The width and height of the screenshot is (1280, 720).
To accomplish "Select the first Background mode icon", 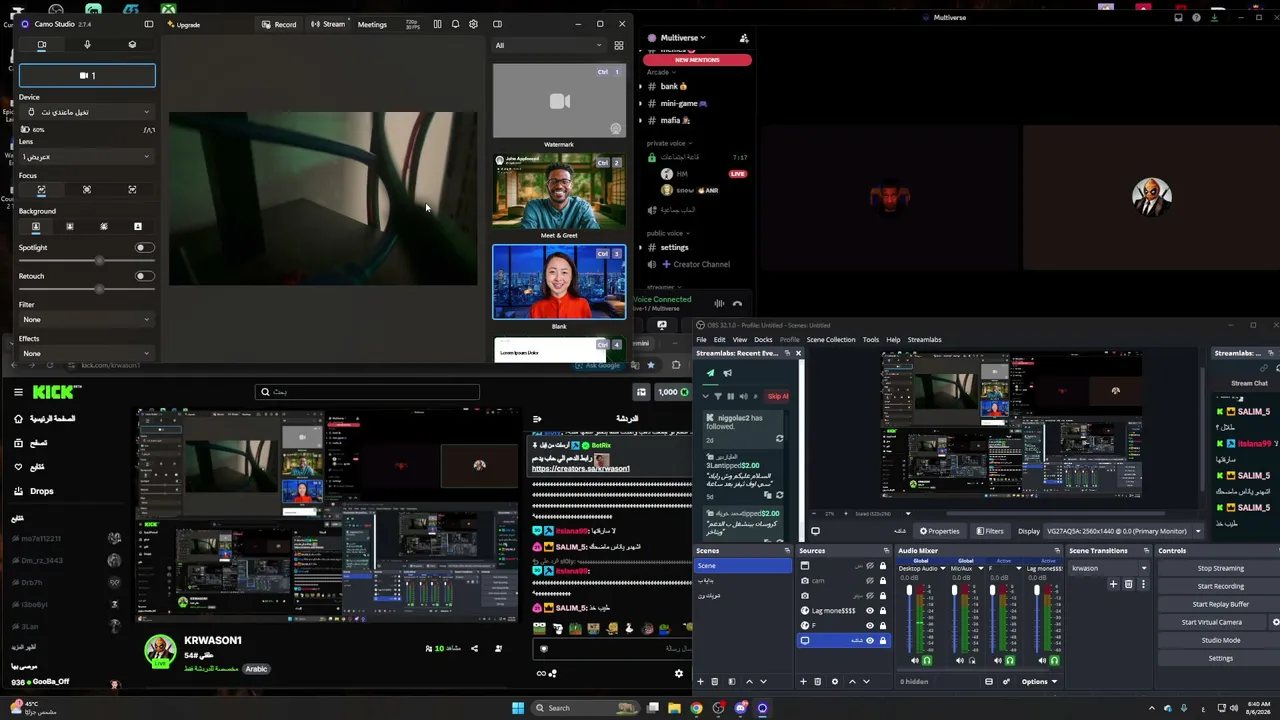I will tap(36, 227).
